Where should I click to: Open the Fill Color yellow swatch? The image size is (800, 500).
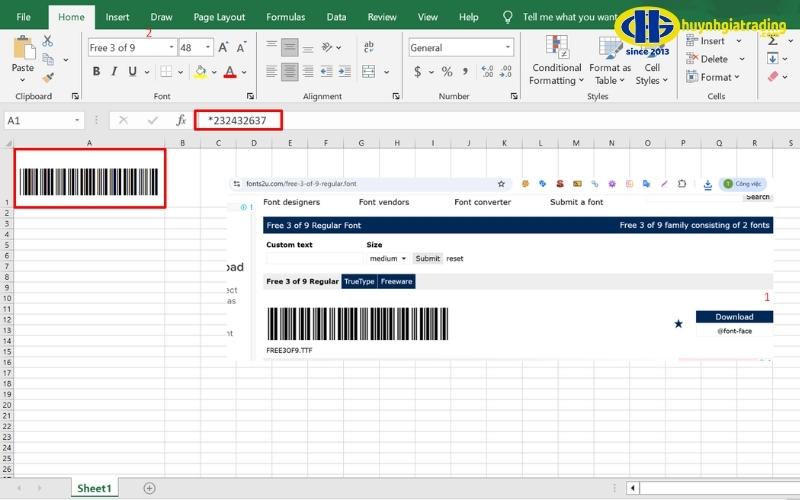[x=200, y=72]
